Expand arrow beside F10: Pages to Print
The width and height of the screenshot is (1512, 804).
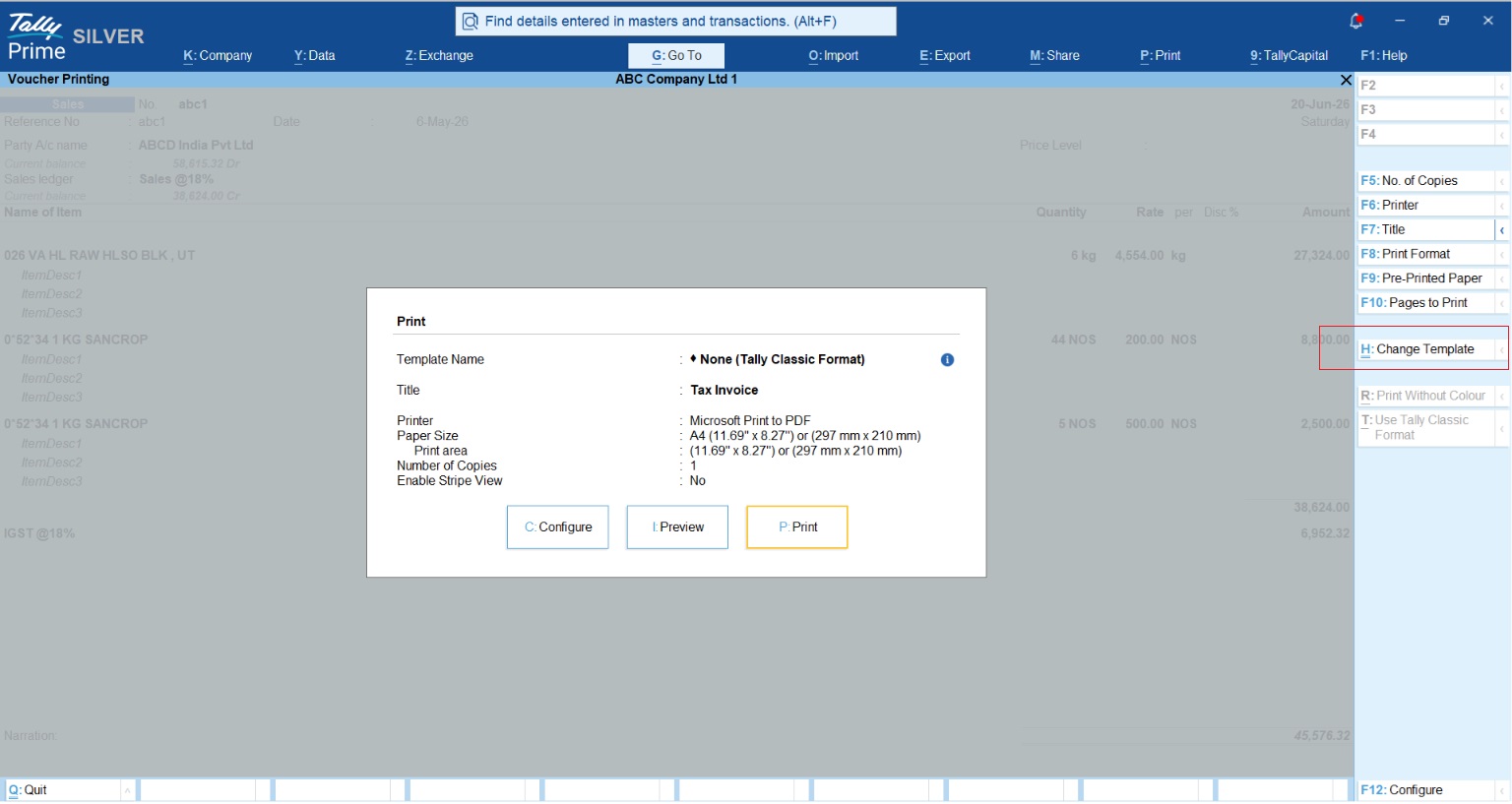click(1502, 303)
